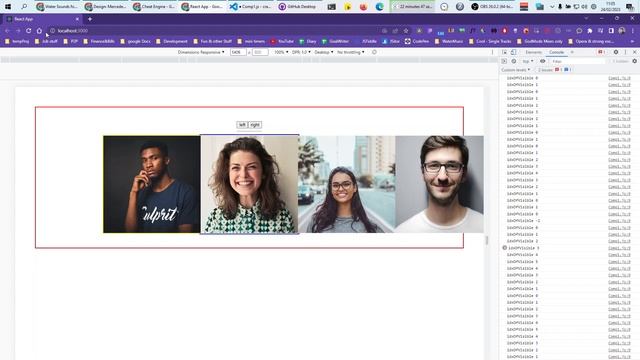Open the browser three-dot menu
The height and width of the screenshot is (360, 640).
click(633, 31)
